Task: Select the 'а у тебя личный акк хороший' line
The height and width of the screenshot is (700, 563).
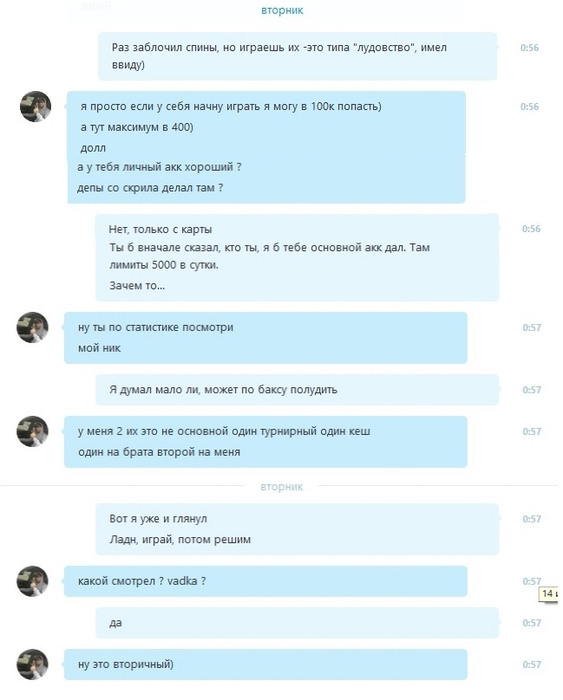Action: click(x=159, y=167)
